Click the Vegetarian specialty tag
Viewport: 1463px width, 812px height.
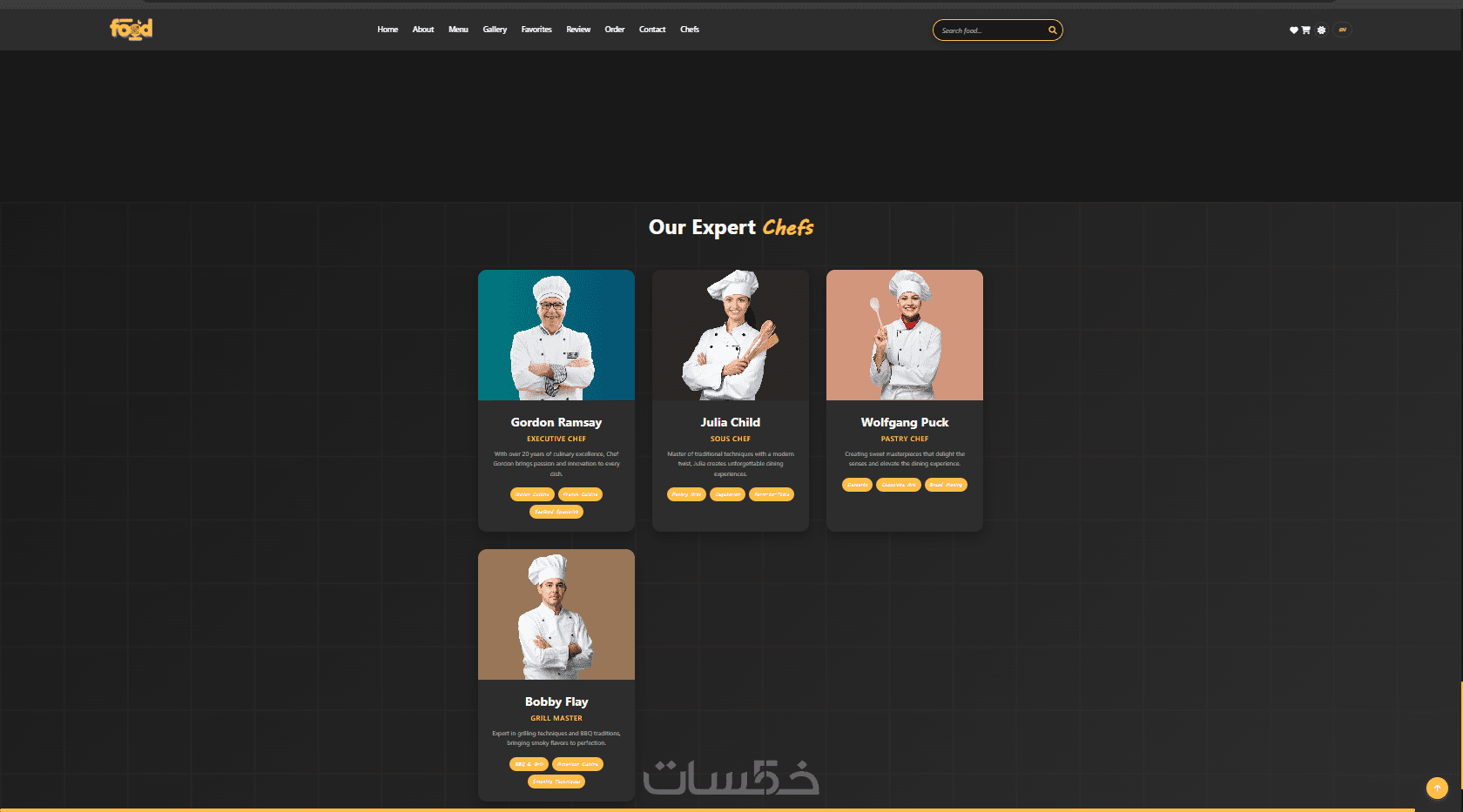pos(727,494)
